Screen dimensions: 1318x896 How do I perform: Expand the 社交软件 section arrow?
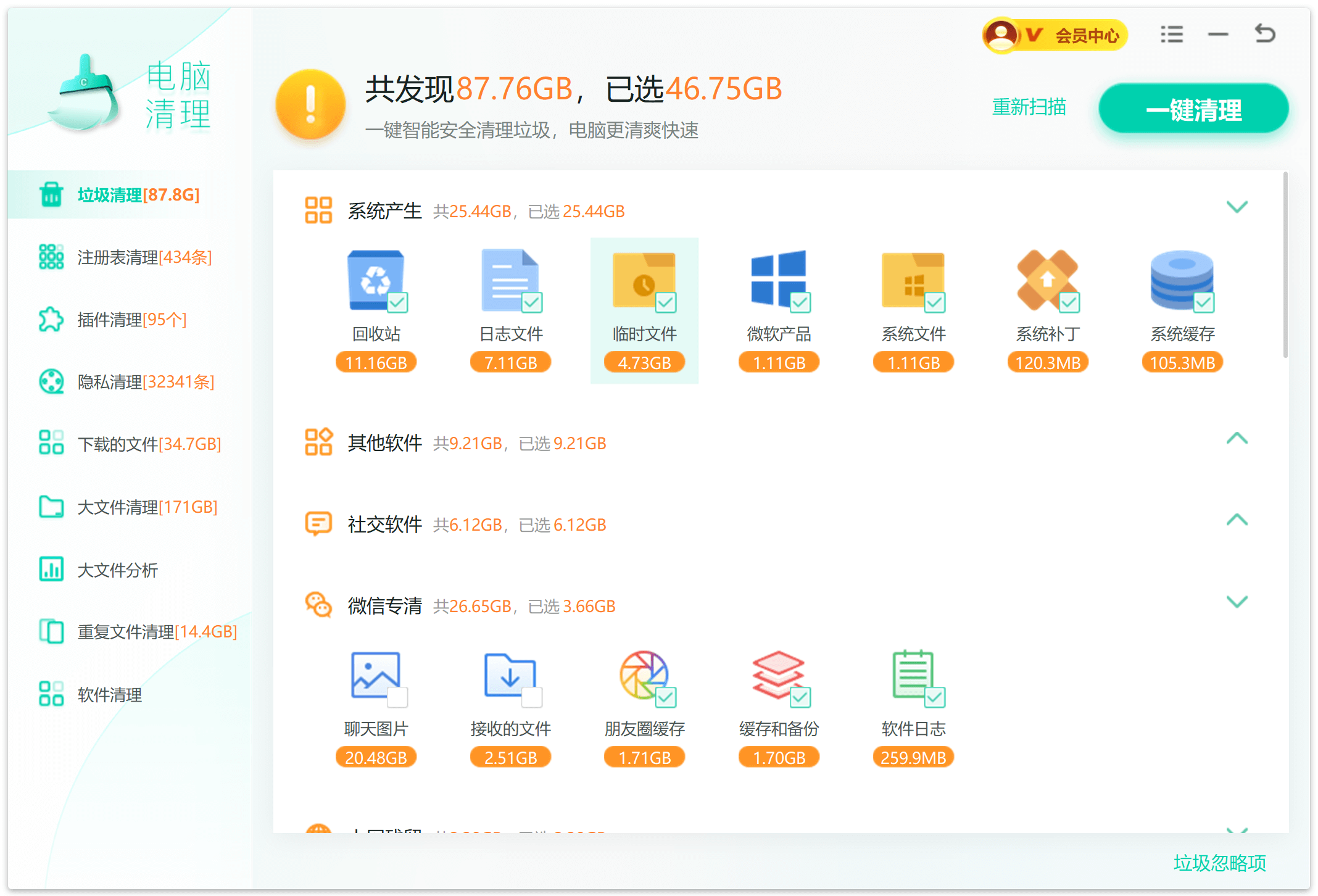click(x=1237, y=520)
